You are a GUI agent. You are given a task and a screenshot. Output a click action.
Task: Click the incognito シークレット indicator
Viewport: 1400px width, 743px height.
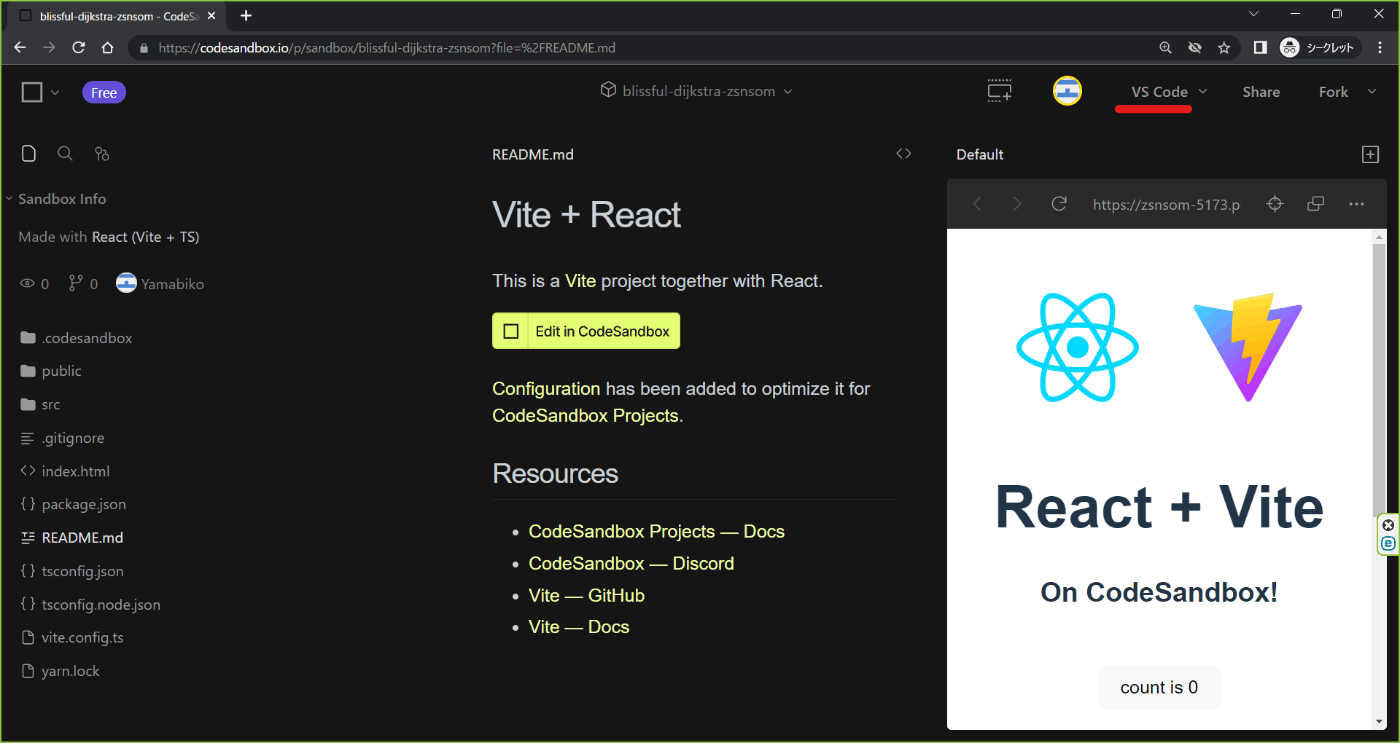pos(1319,47)
